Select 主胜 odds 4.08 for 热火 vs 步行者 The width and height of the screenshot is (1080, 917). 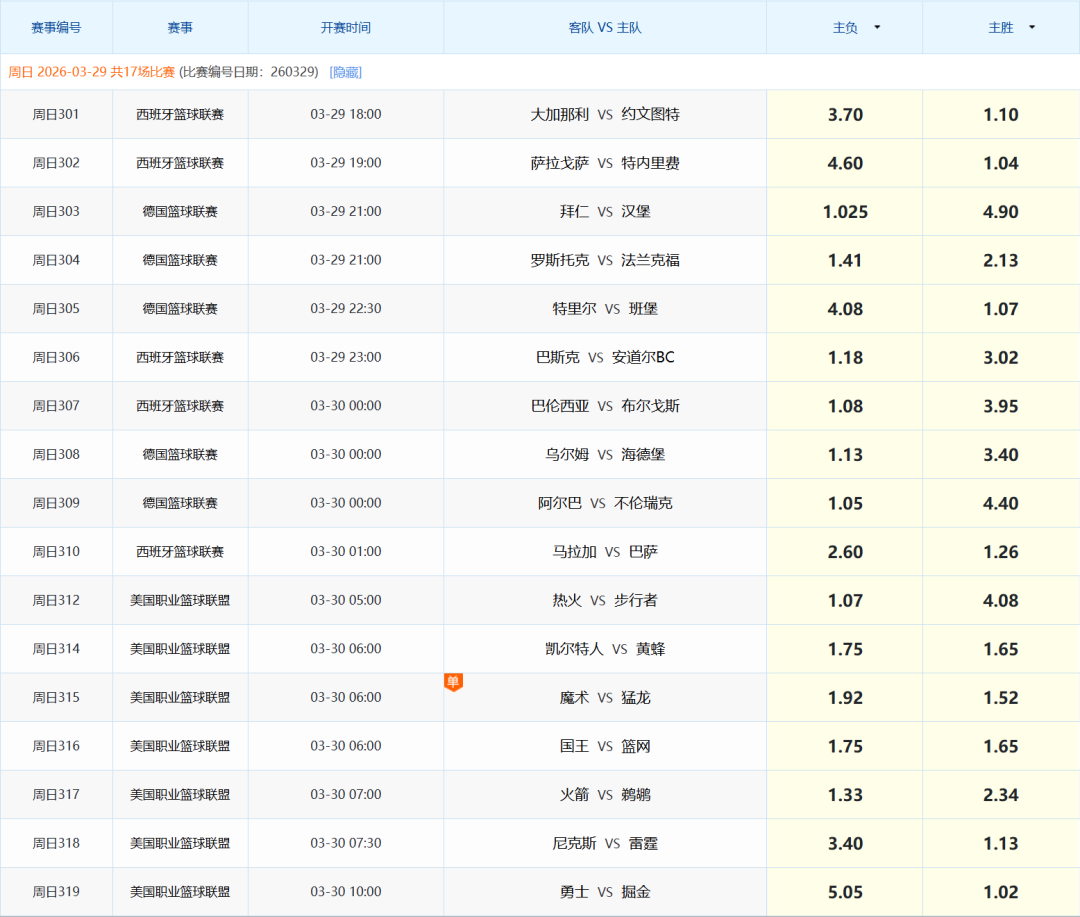pos(1001,600)
